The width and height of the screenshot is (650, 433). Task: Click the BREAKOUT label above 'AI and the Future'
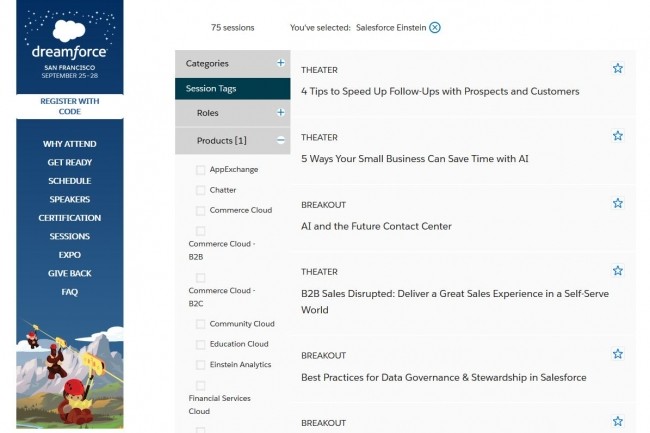[323, 205]
